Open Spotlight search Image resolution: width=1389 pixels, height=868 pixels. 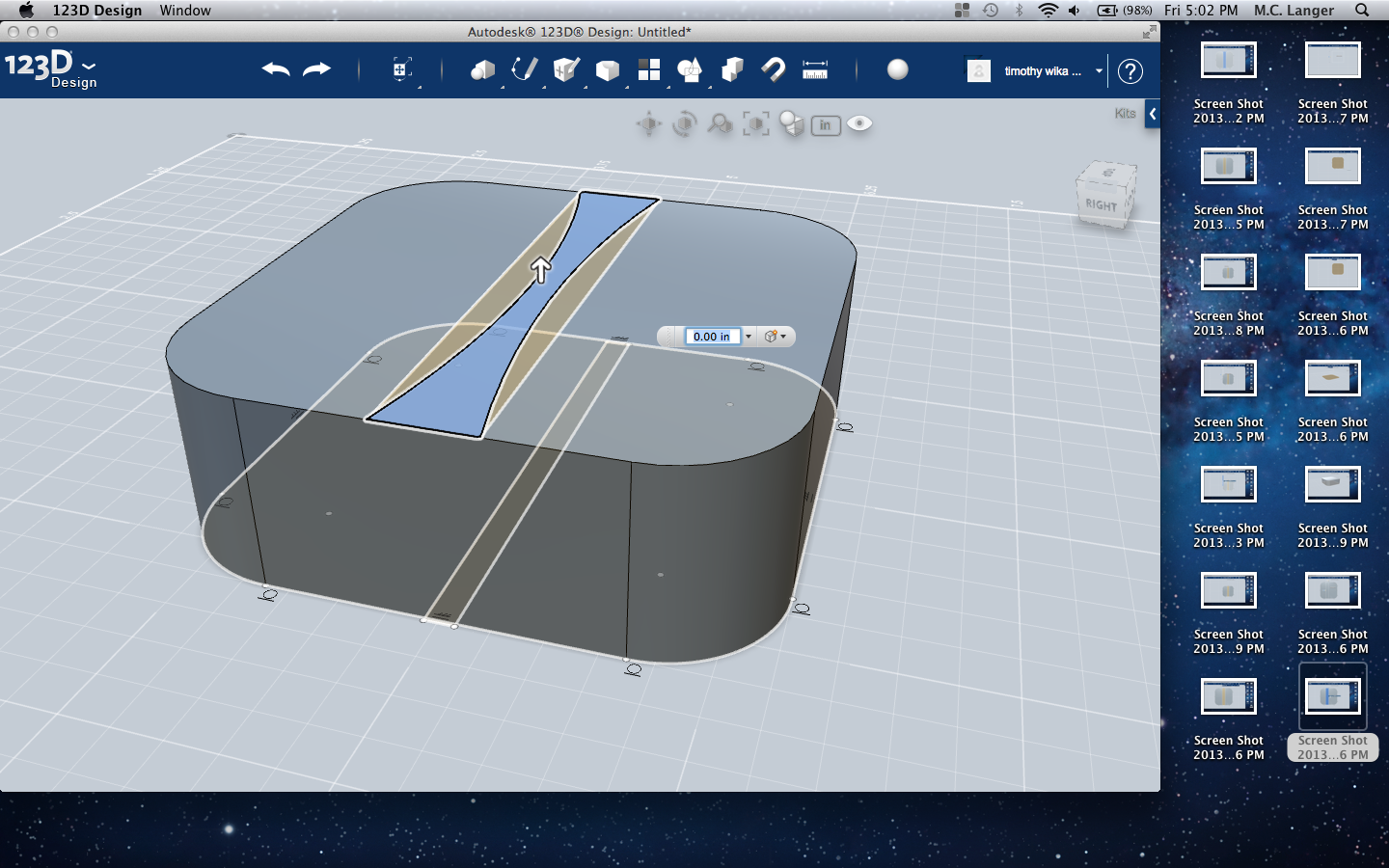coord(1362,11)
